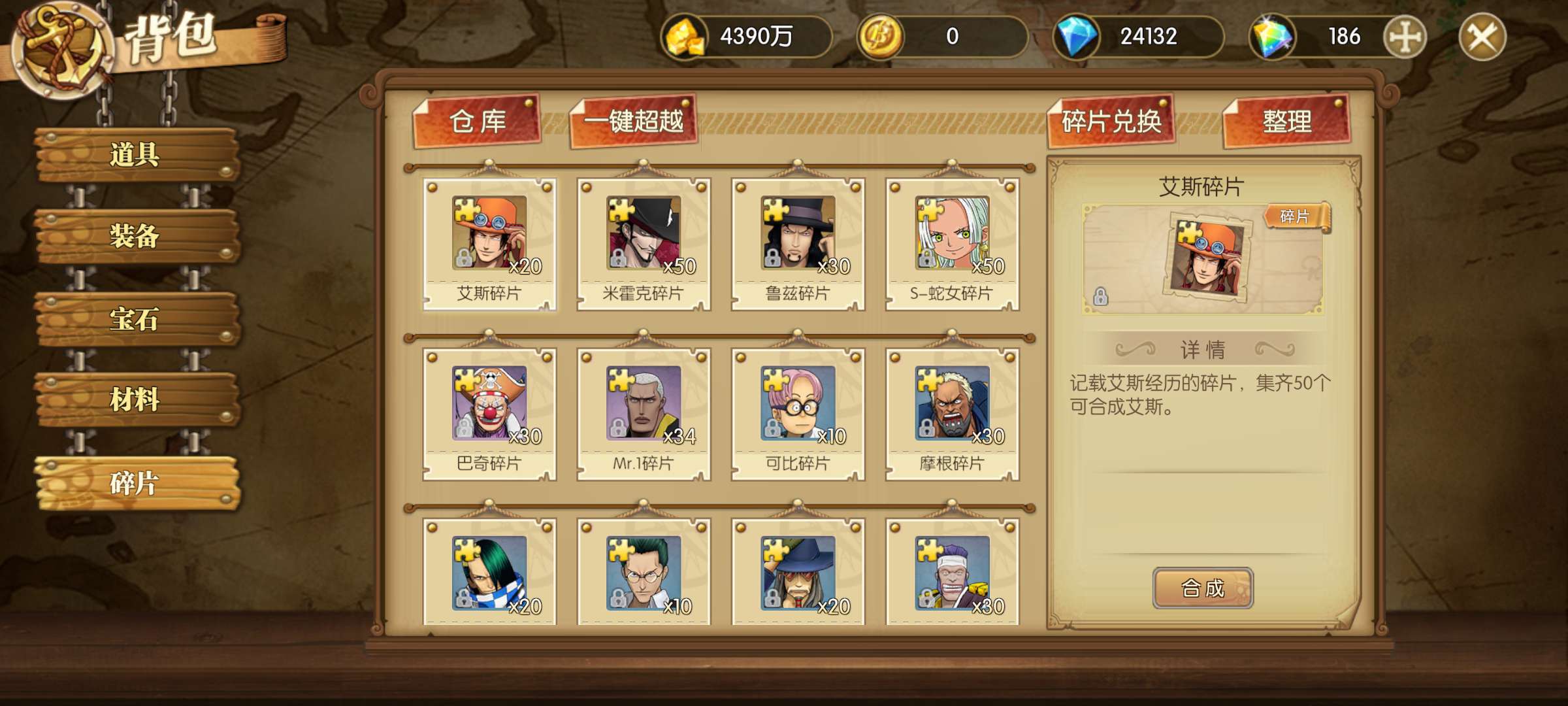
Task: Close the backpack with the X icon
Action: click(1482, 37)
